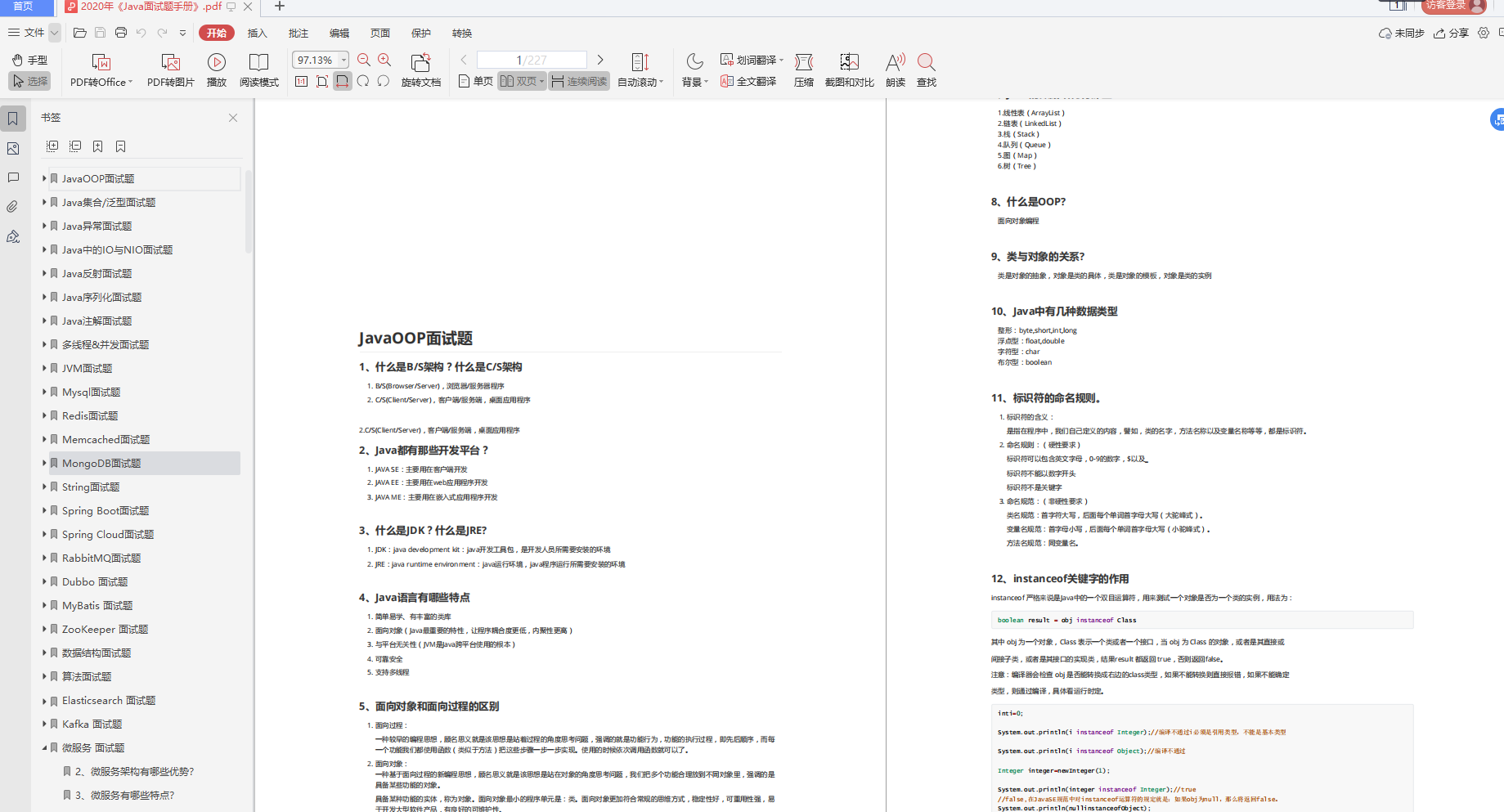Click the 分享 share button

(1451, 33)
